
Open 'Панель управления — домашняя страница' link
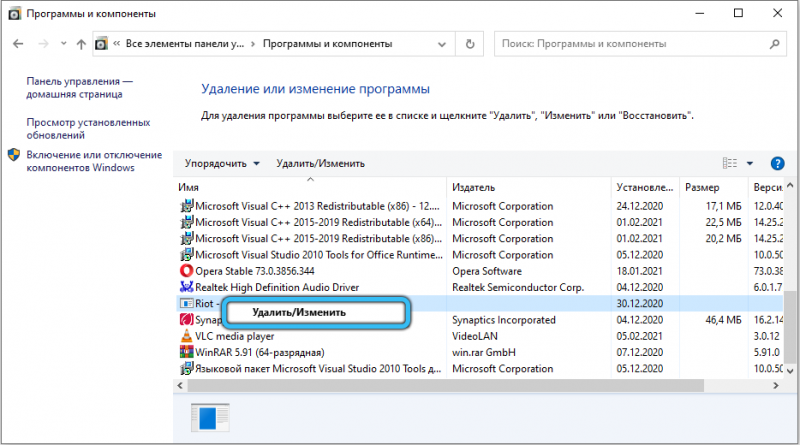pos(79,88)
